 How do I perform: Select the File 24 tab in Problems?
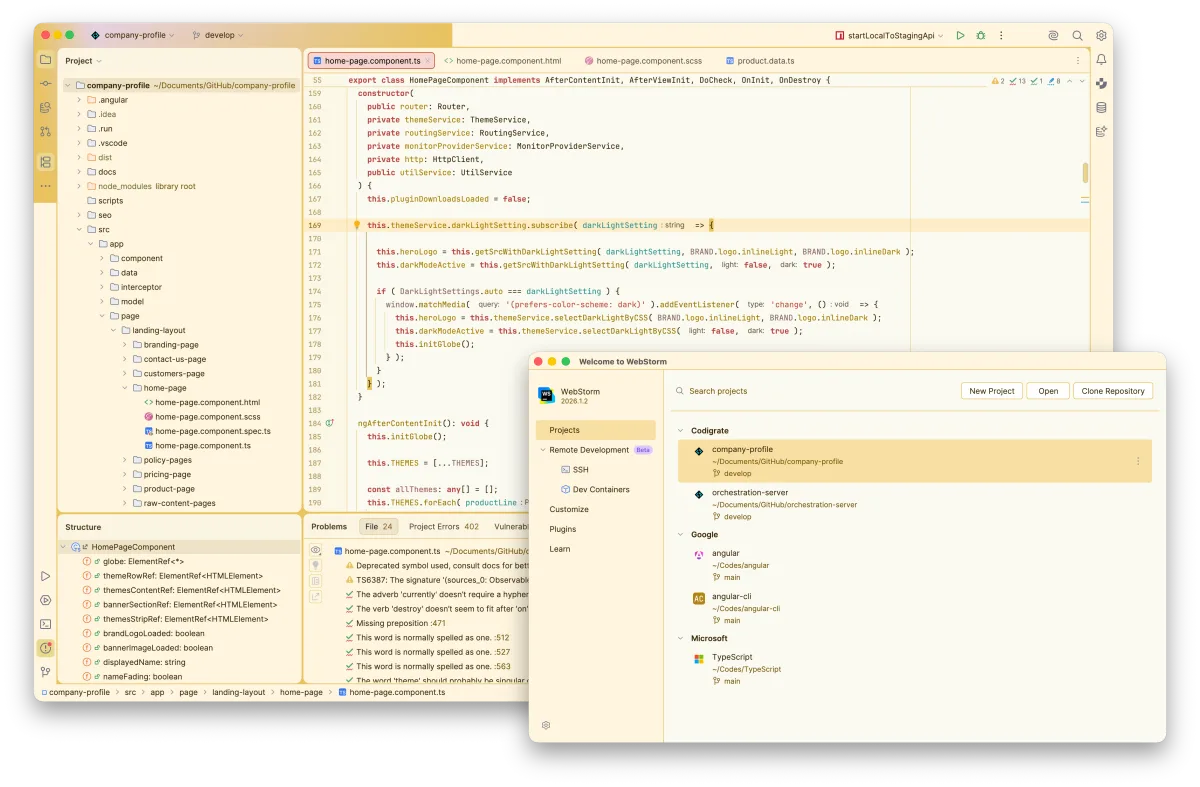(380, 526)
